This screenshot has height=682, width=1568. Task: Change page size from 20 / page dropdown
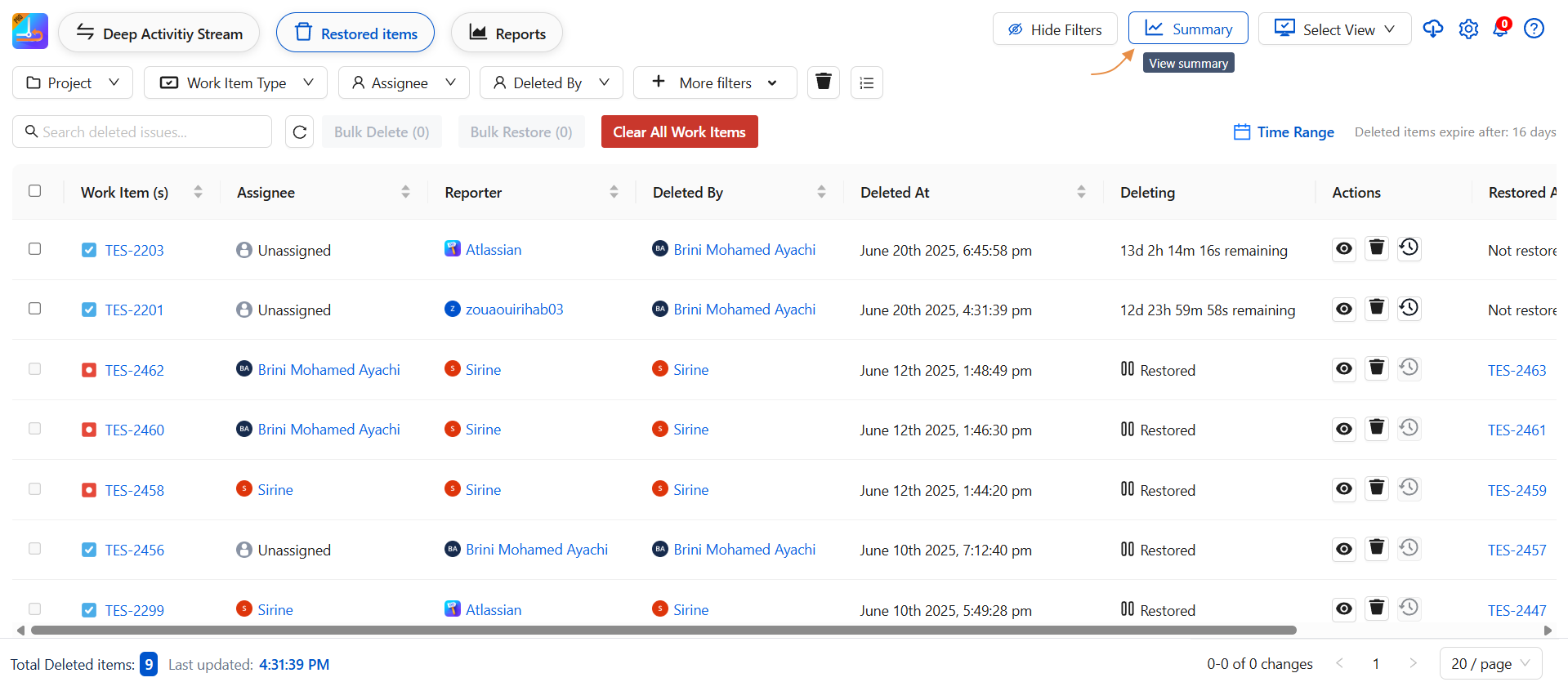coord(1490,664)
